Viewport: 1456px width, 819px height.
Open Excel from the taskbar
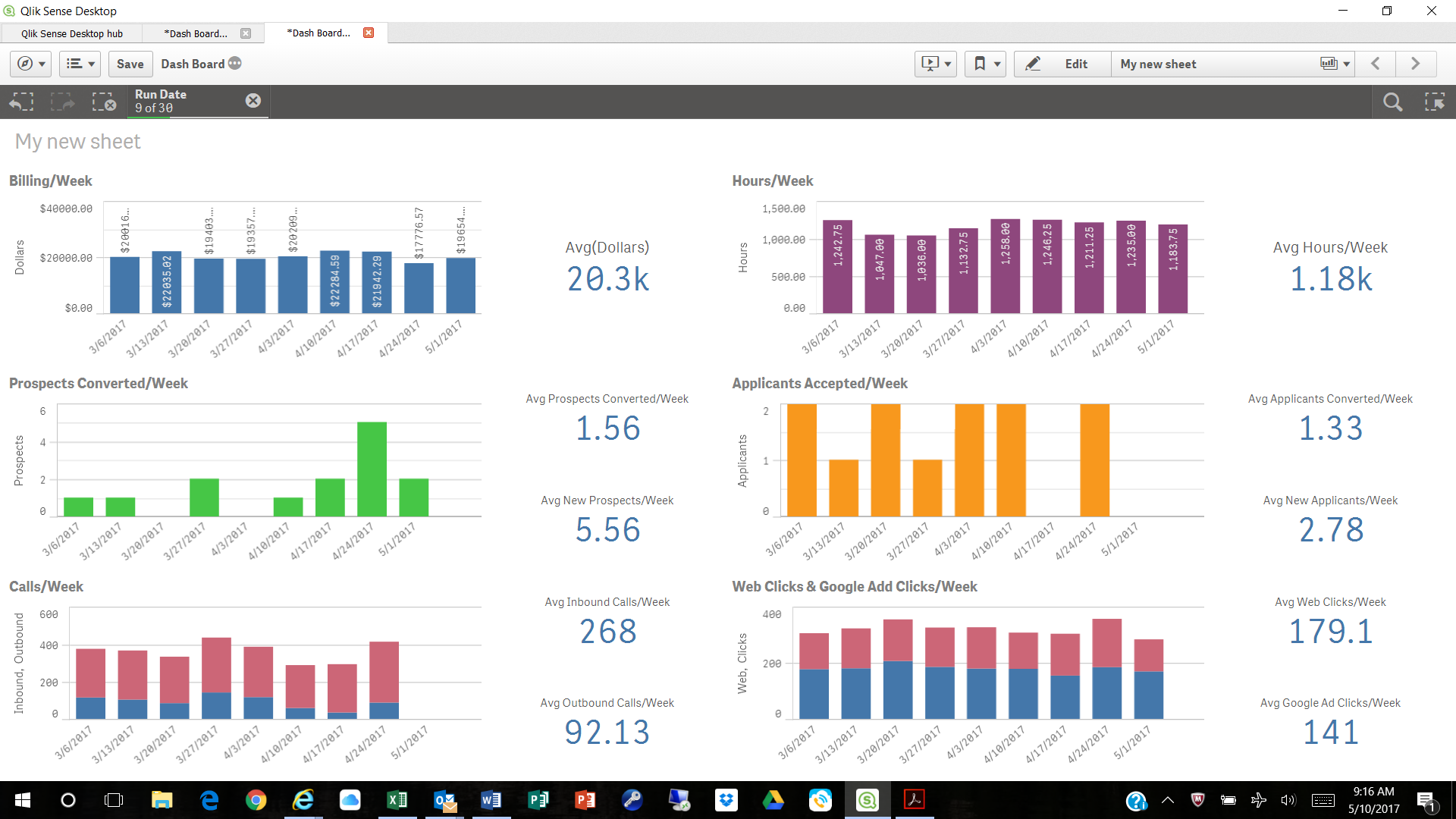tap(397, 800)
